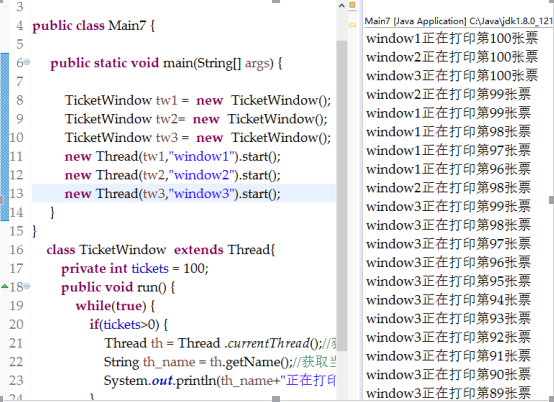Click the 'TicketWindow tw1 = new TicketWindow();' line
Viewport: 554px width, 402px height.
[198, 100]
